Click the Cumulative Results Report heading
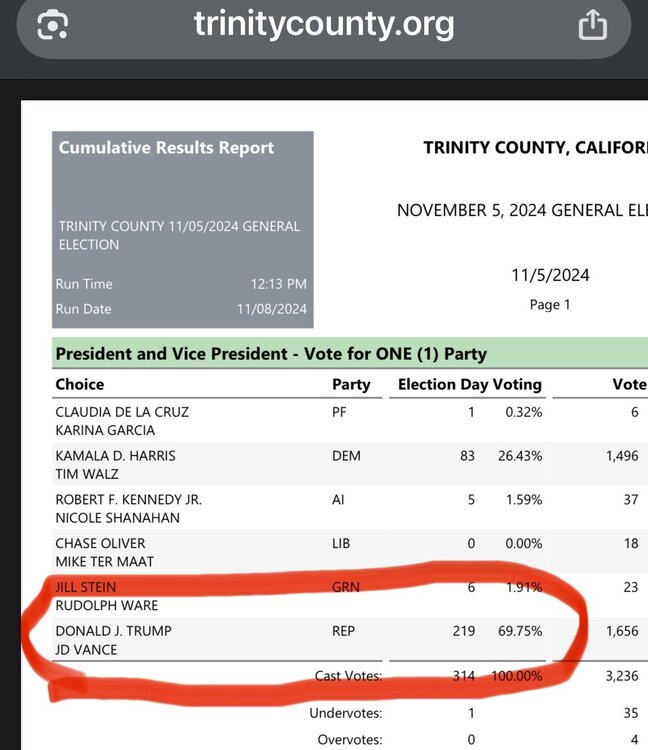 click(166, 148)
